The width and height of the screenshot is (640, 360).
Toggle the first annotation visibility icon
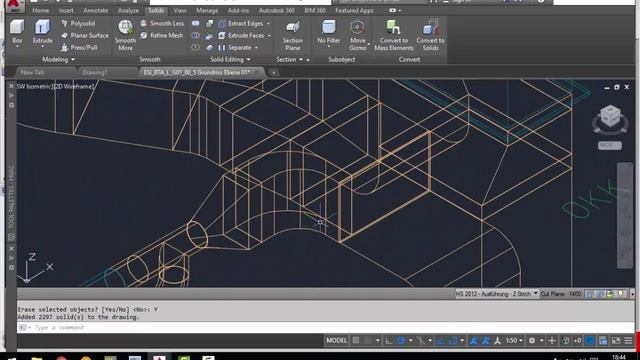tap(473, 340)
